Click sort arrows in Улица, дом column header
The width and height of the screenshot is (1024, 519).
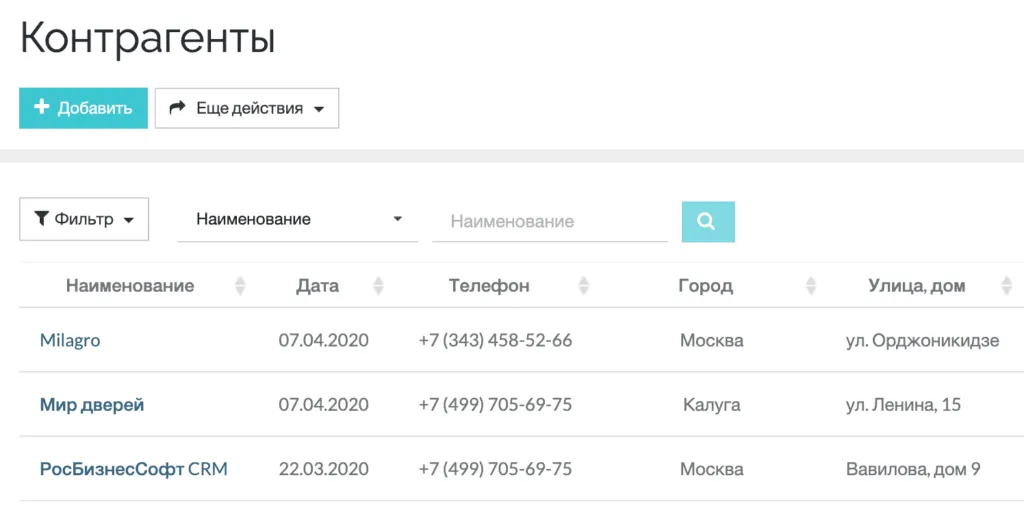coord(1006,286)
